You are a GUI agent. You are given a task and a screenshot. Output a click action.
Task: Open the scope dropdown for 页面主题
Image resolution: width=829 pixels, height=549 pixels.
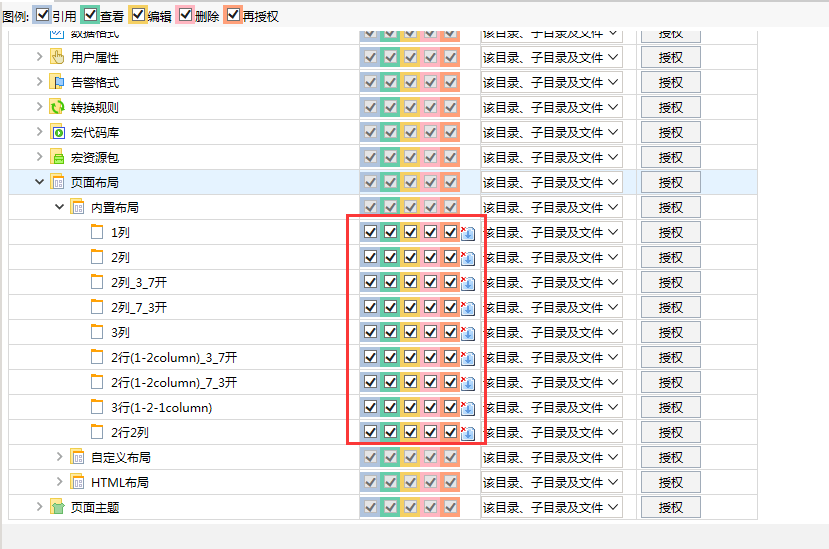(551, 507)
